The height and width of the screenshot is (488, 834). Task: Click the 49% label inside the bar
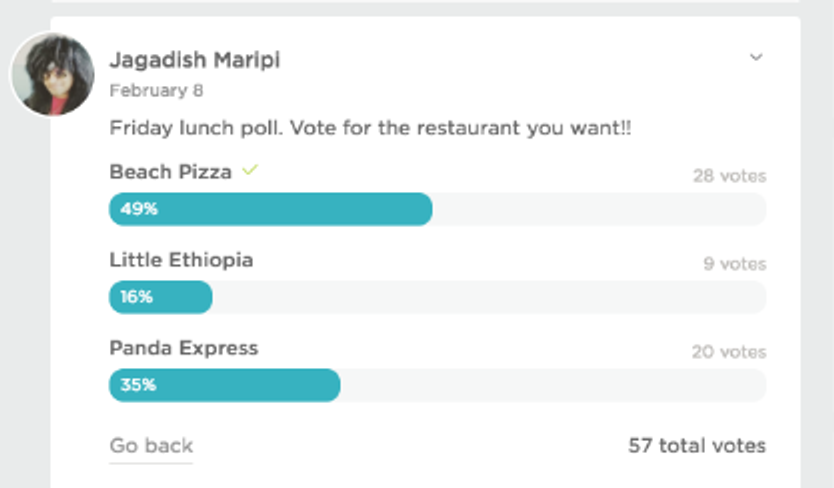coord(139,209)
